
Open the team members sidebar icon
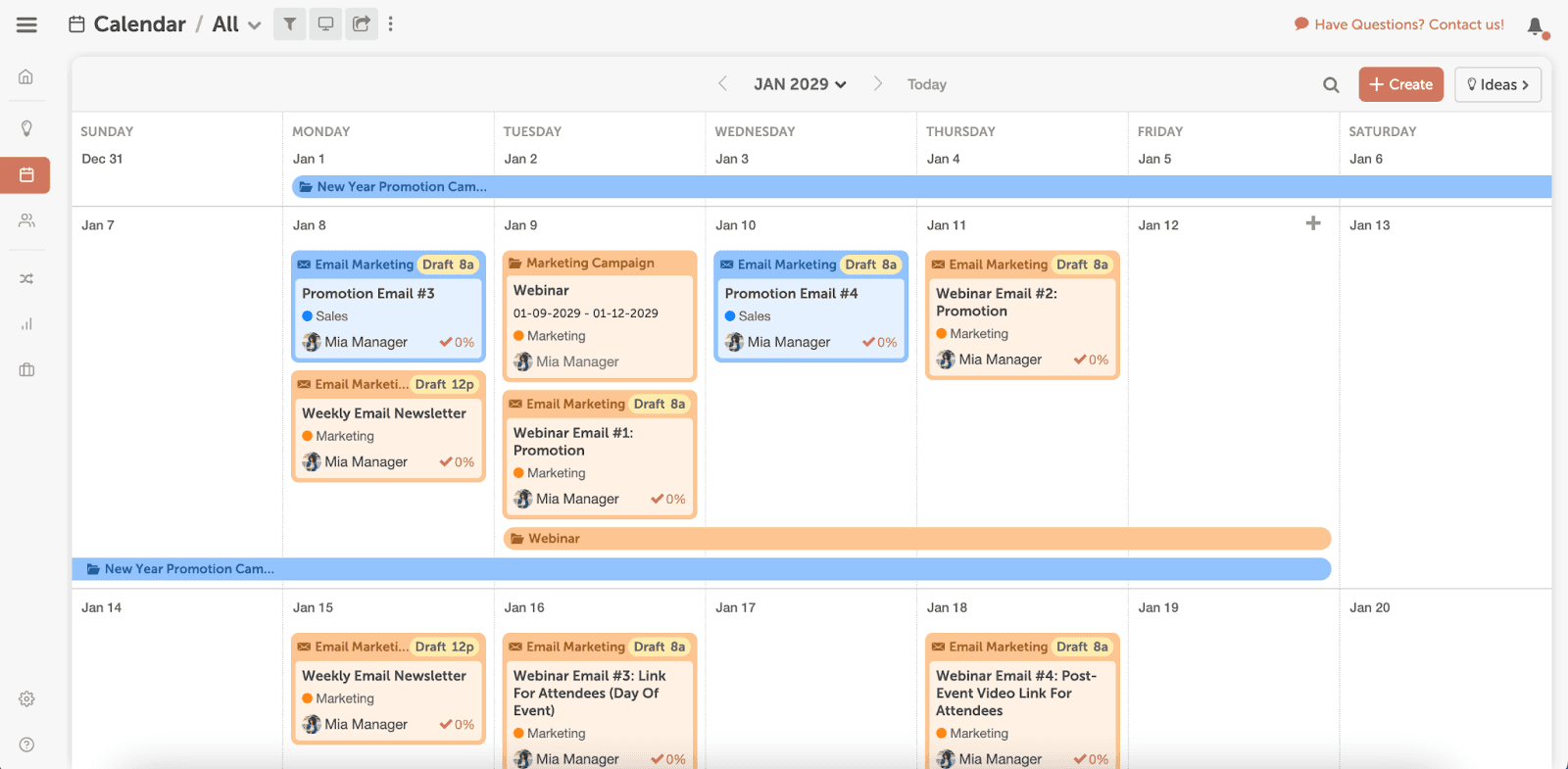26,220
